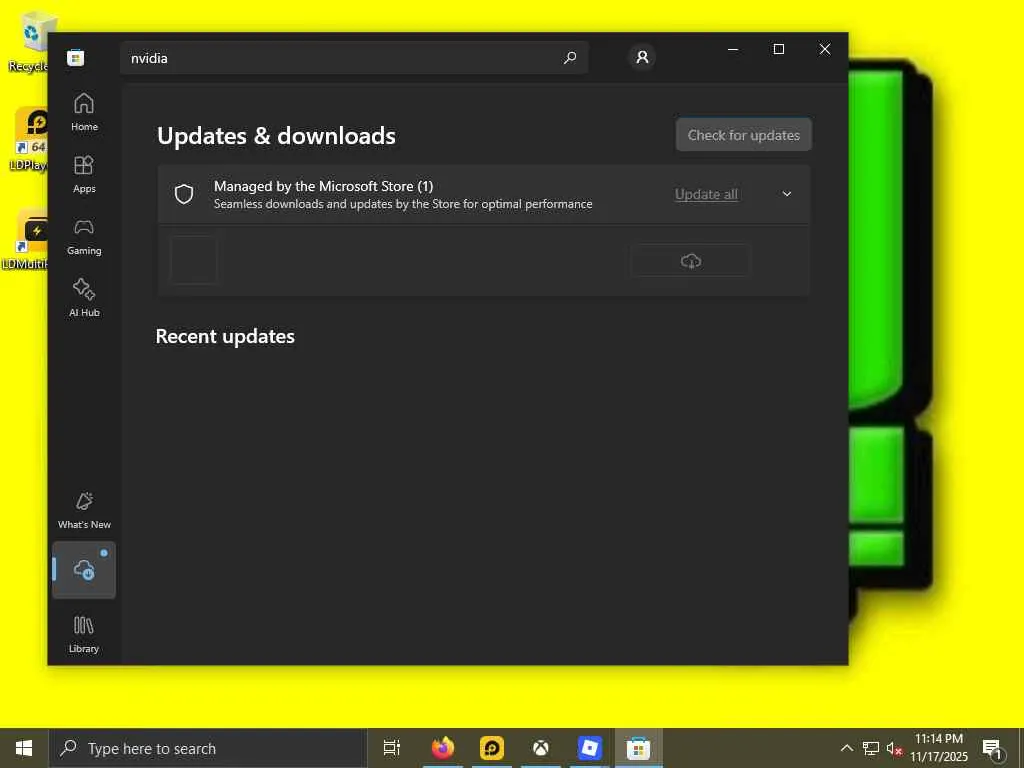Click the muted volume icon in tray

(894, 748)
